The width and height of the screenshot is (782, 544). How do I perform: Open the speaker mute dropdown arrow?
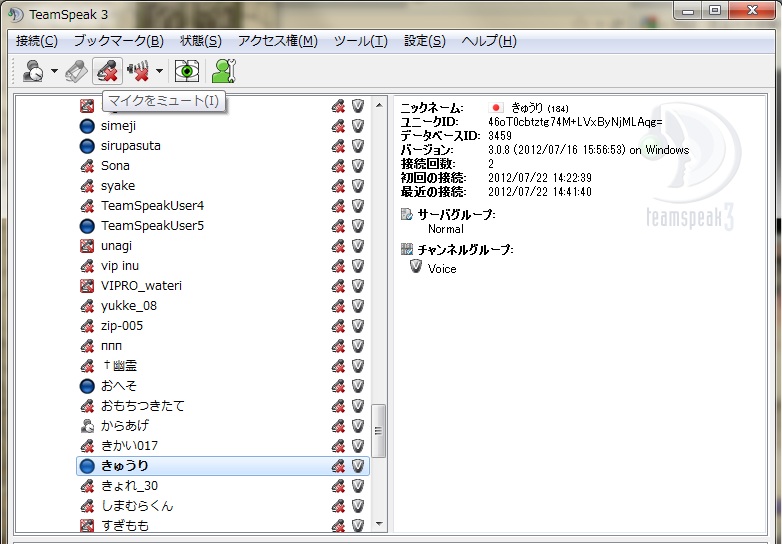click(160, 71)
